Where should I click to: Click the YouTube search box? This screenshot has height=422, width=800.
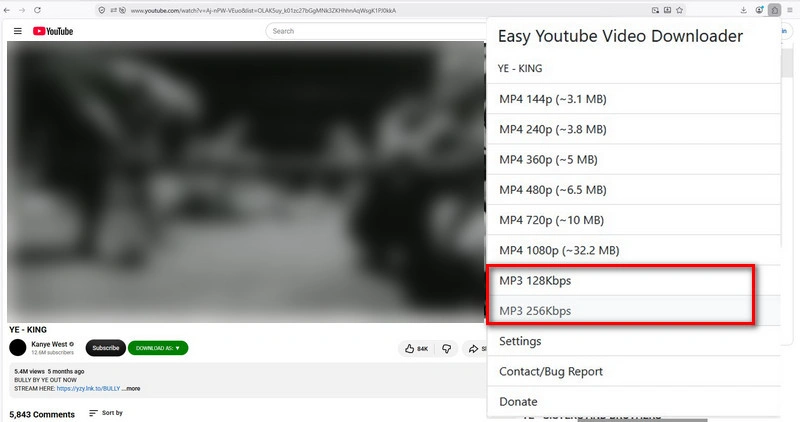375,31
